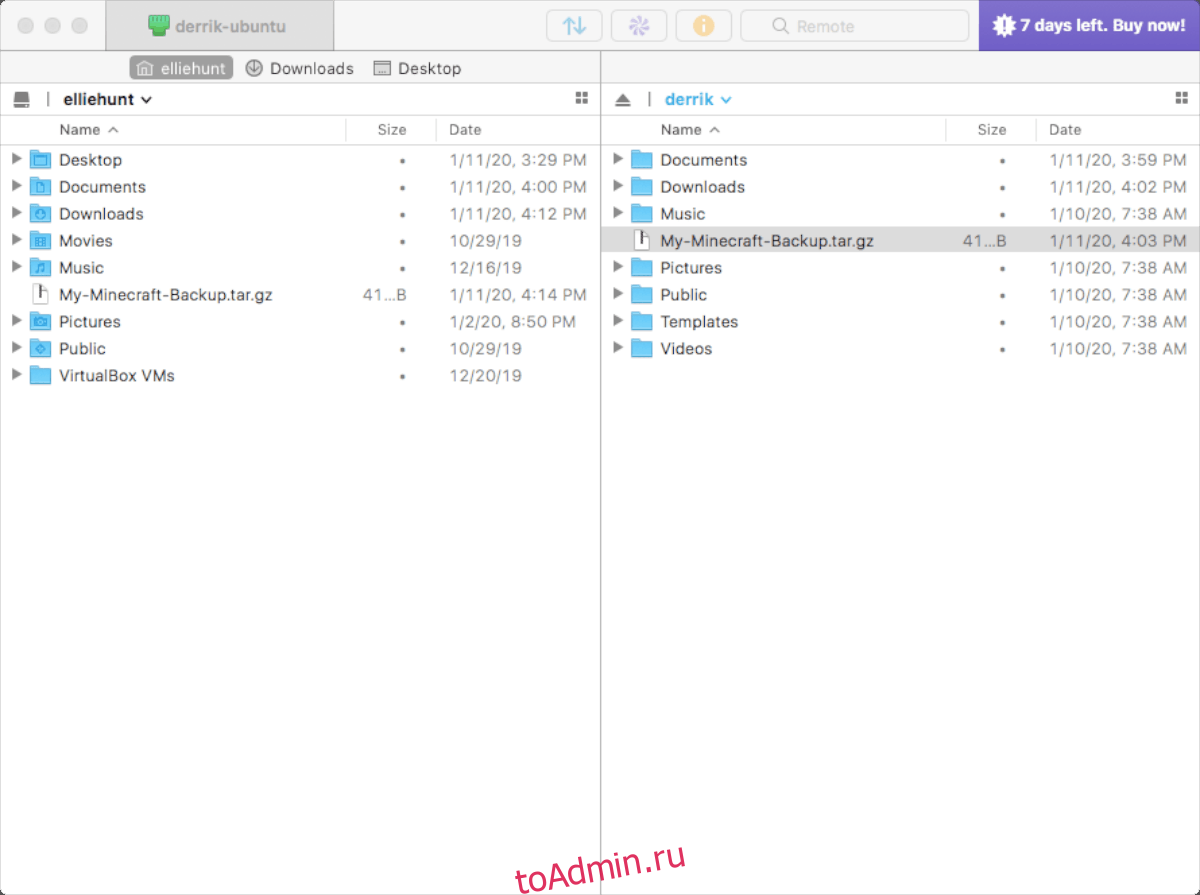The width and height of the screenshot is (1200, 895).
Task: Open the elliehunt path dropdown
Action: pos(107,100)
